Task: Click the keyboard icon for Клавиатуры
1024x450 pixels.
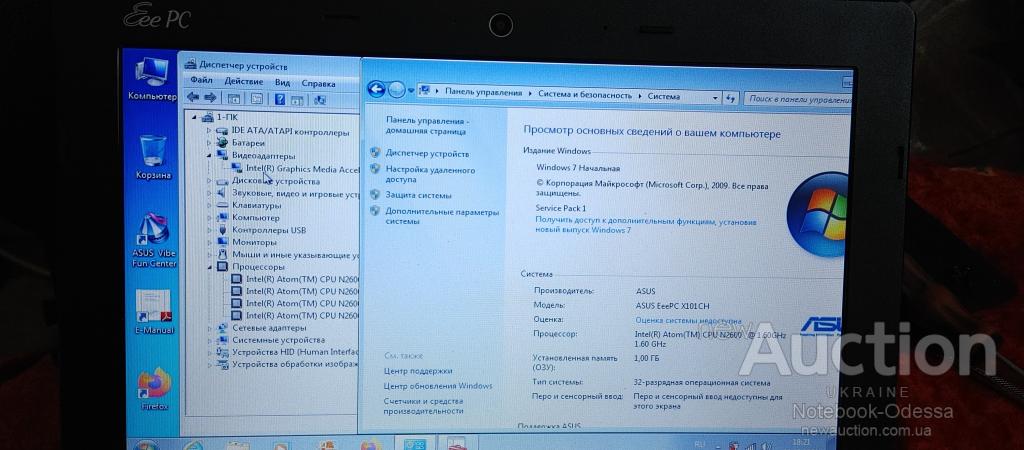Action: point(222,205)
